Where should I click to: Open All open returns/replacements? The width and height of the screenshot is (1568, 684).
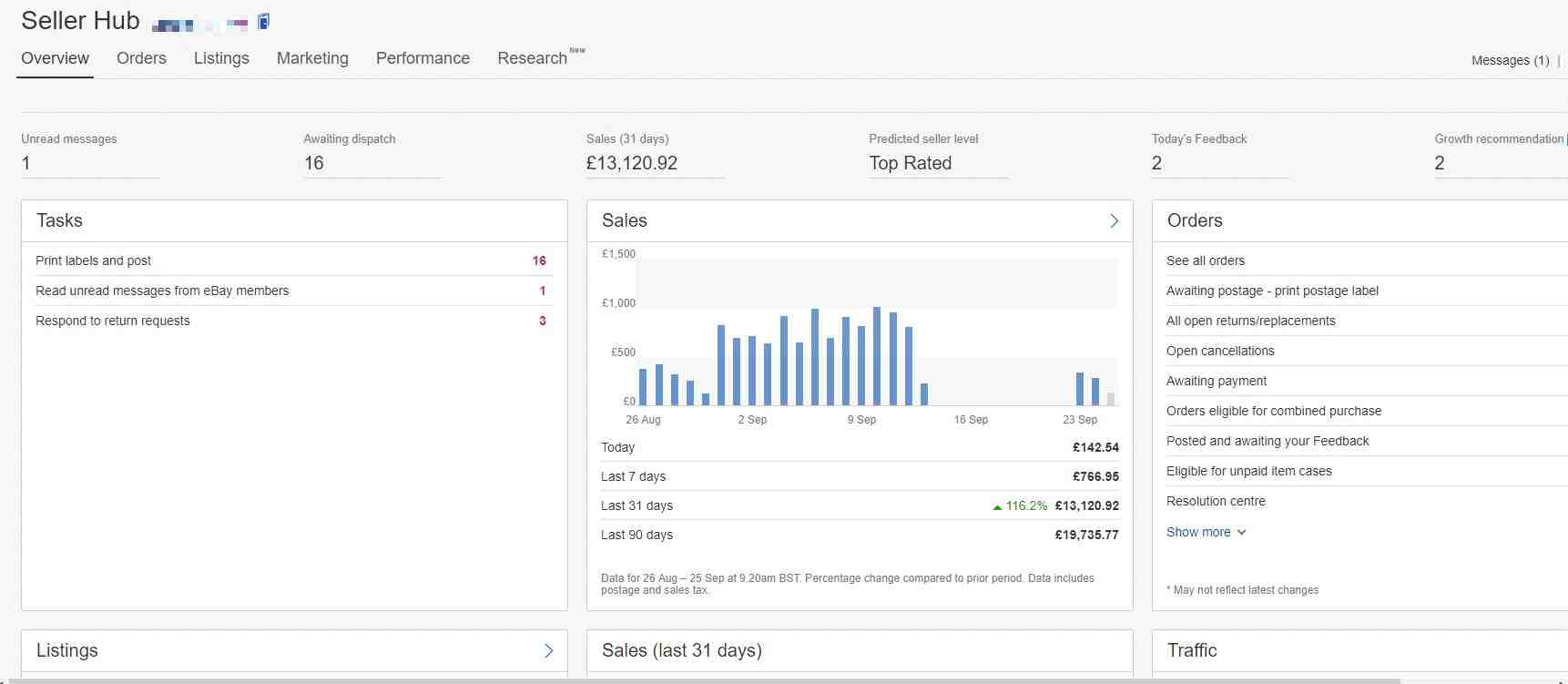(x=1250, y=321)
